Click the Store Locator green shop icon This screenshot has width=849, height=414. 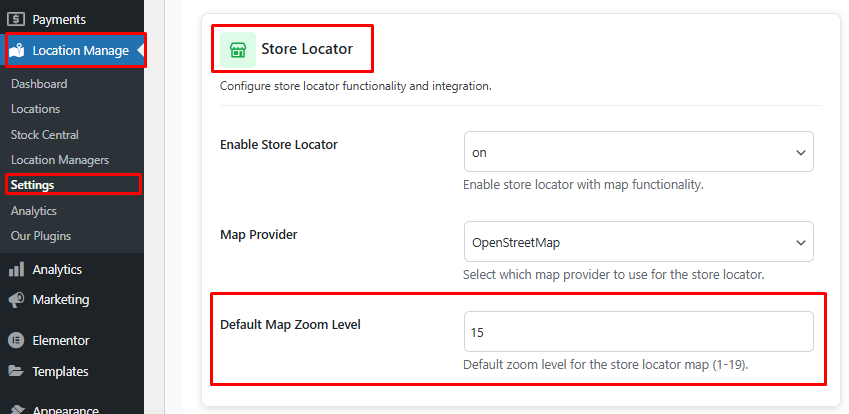238,49
